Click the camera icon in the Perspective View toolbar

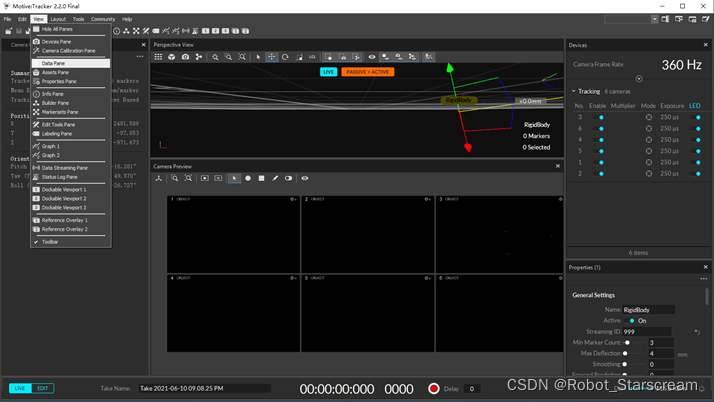(185, 57)
